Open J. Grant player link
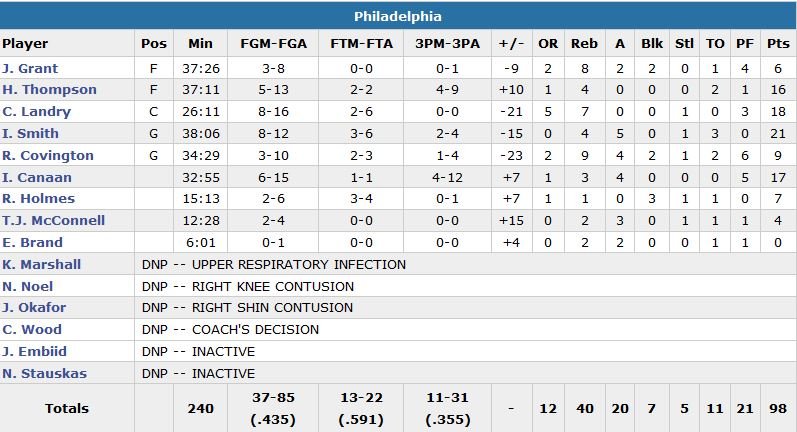Viewport: 797px width, 432px height. [x=31, y=69]
